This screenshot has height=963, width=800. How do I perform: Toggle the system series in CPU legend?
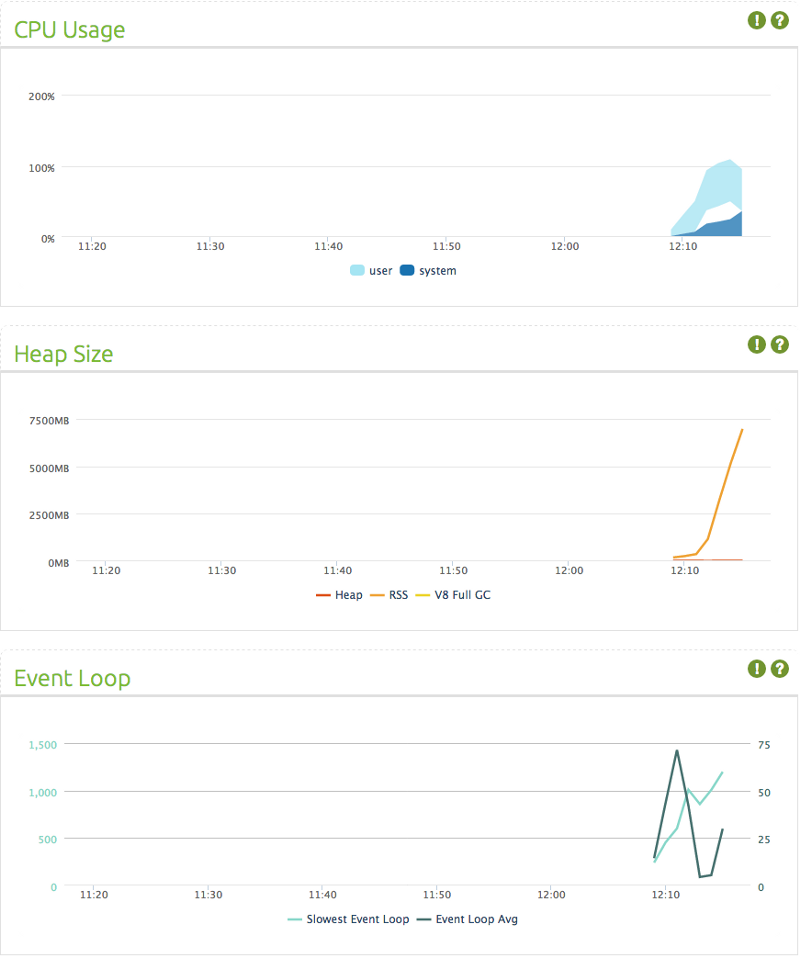tap(428, 271)
